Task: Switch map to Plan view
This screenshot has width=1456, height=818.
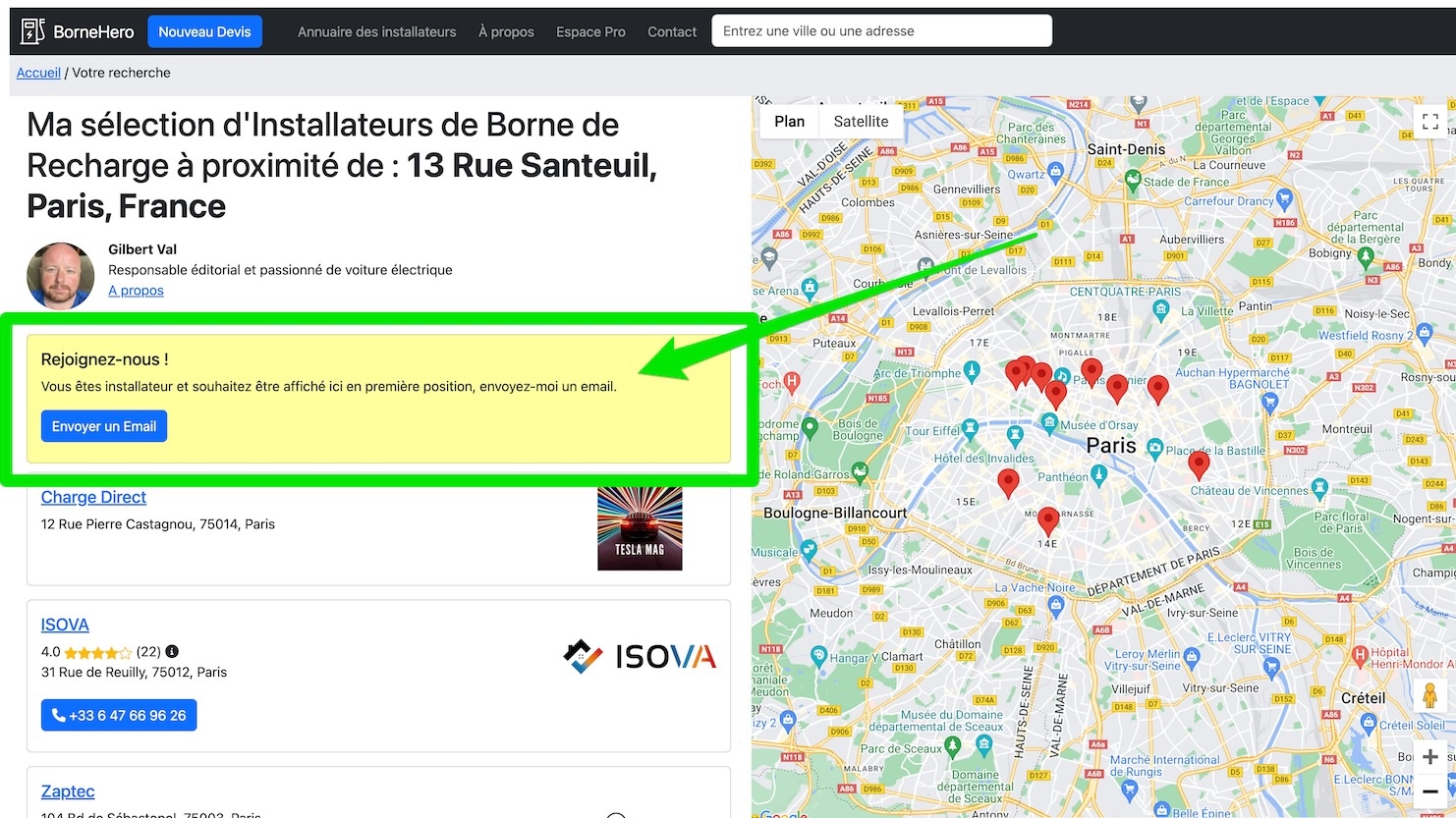Action: click(x=789, y=122)
